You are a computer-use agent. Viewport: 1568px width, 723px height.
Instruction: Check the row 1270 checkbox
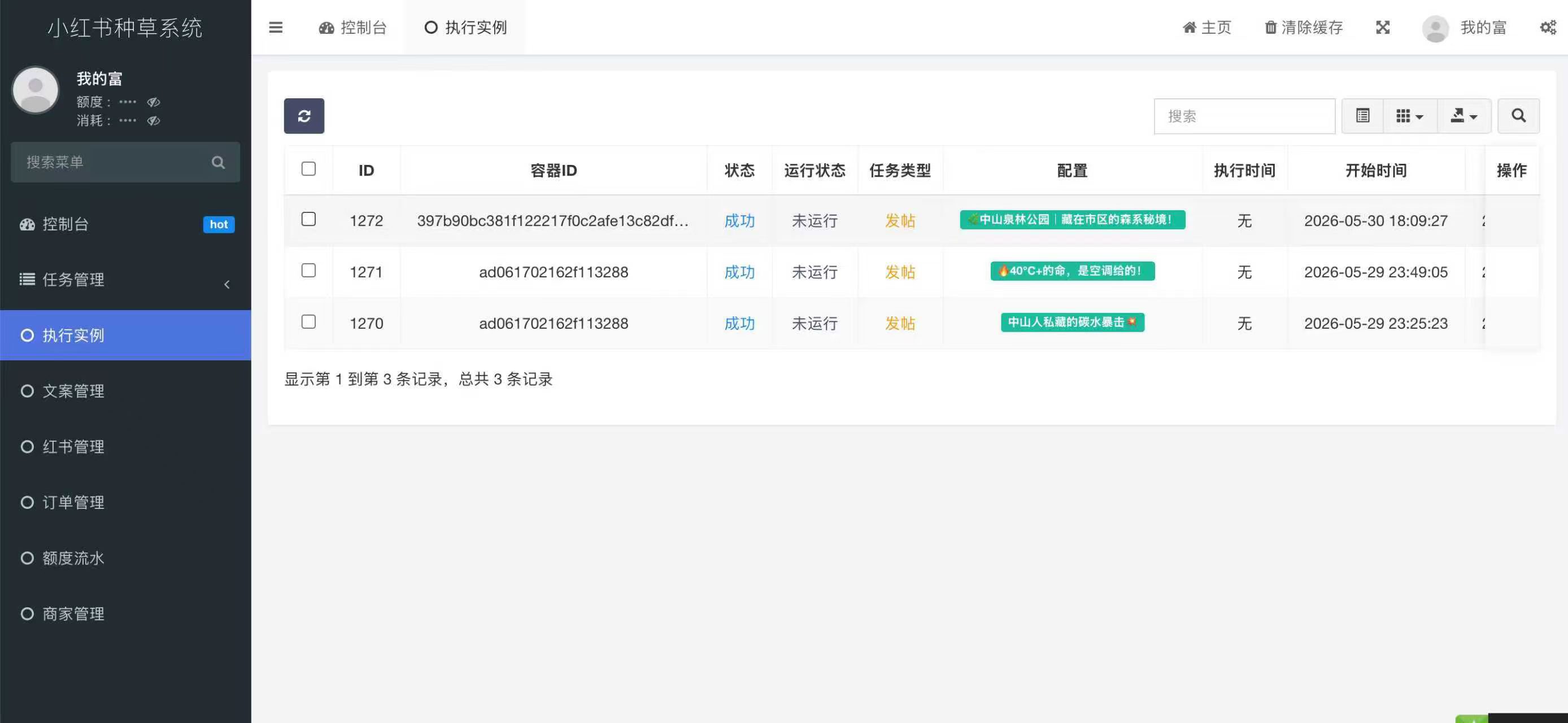pyautogui.click(x=308, y=321)
